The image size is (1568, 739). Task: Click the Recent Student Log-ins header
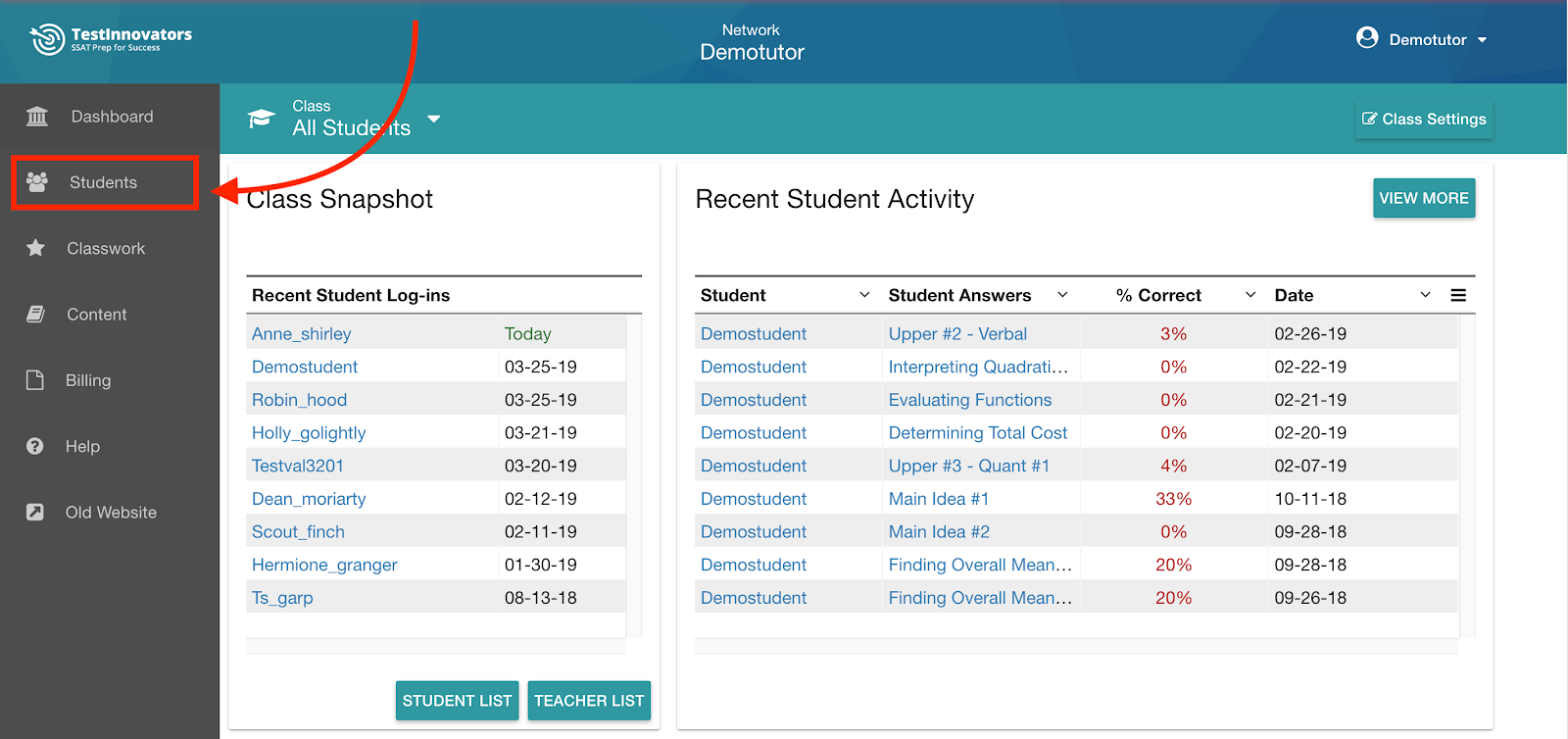pyautogui.click(x=351, y=295)
